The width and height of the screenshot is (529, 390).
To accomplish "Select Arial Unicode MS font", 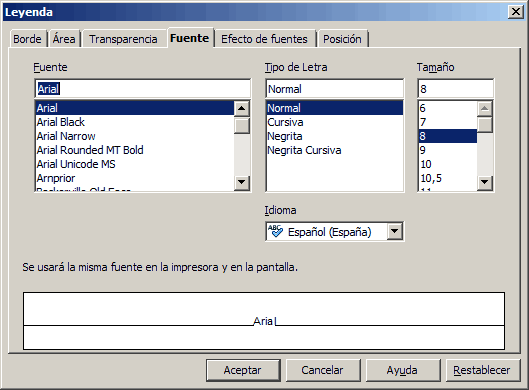I will pyautogui.click(x=134, y=164).
